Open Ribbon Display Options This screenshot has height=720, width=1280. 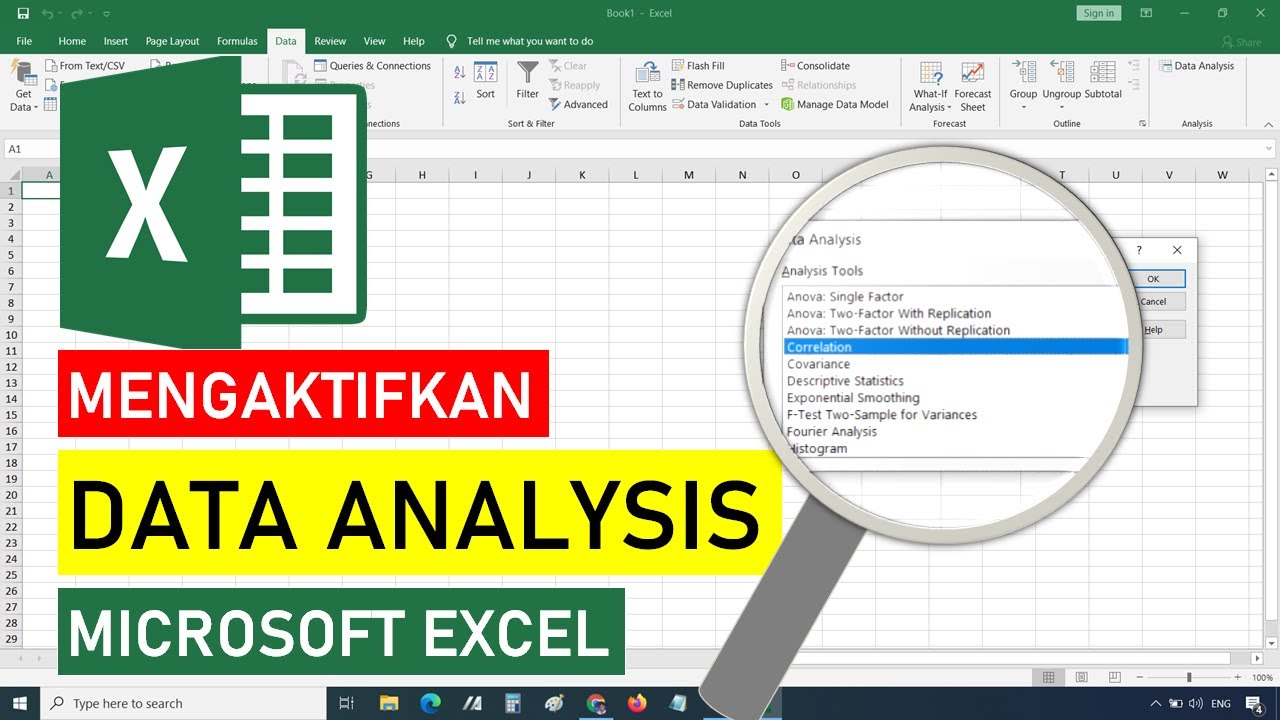[x=1147, y=13]
